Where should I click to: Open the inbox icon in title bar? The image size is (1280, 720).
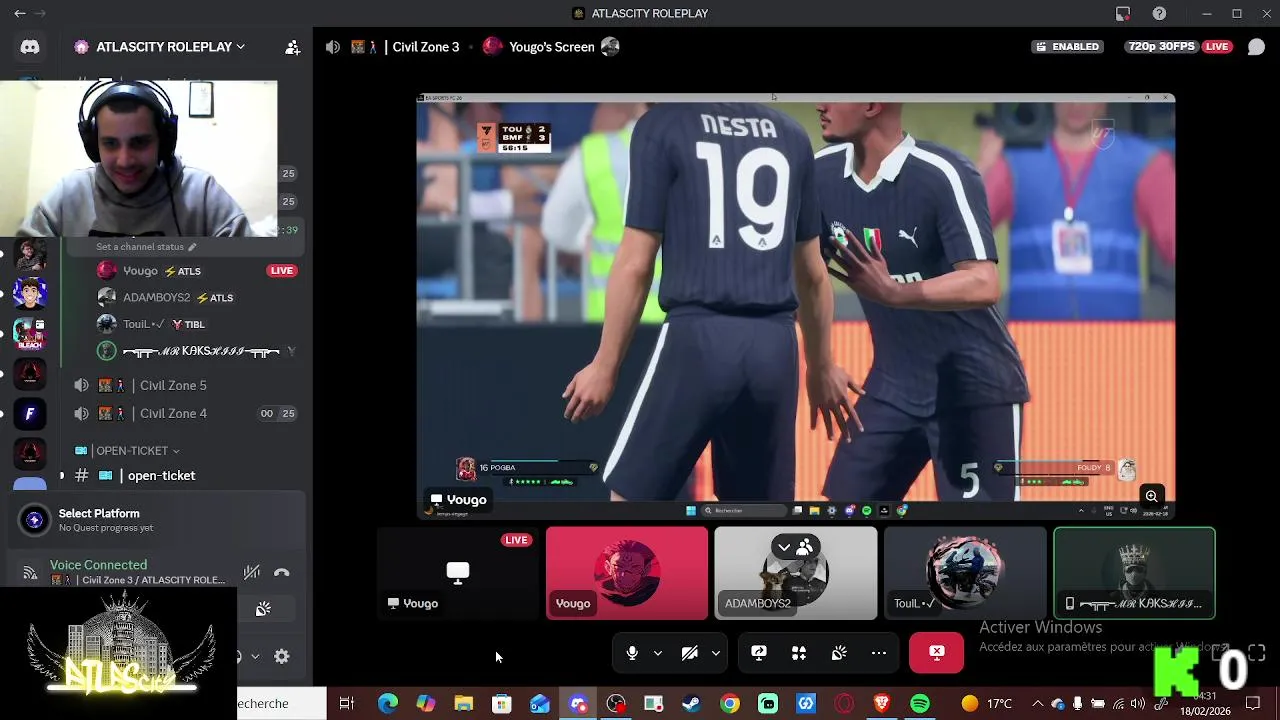(1123, 13)
